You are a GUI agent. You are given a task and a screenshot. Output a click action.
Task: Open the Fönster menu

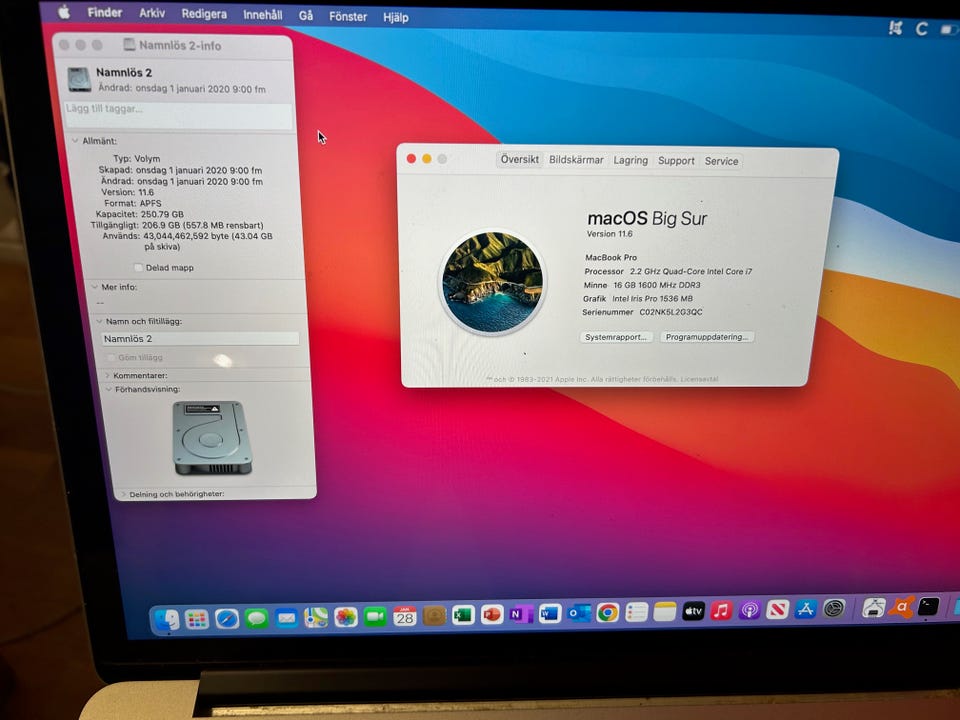348,17
